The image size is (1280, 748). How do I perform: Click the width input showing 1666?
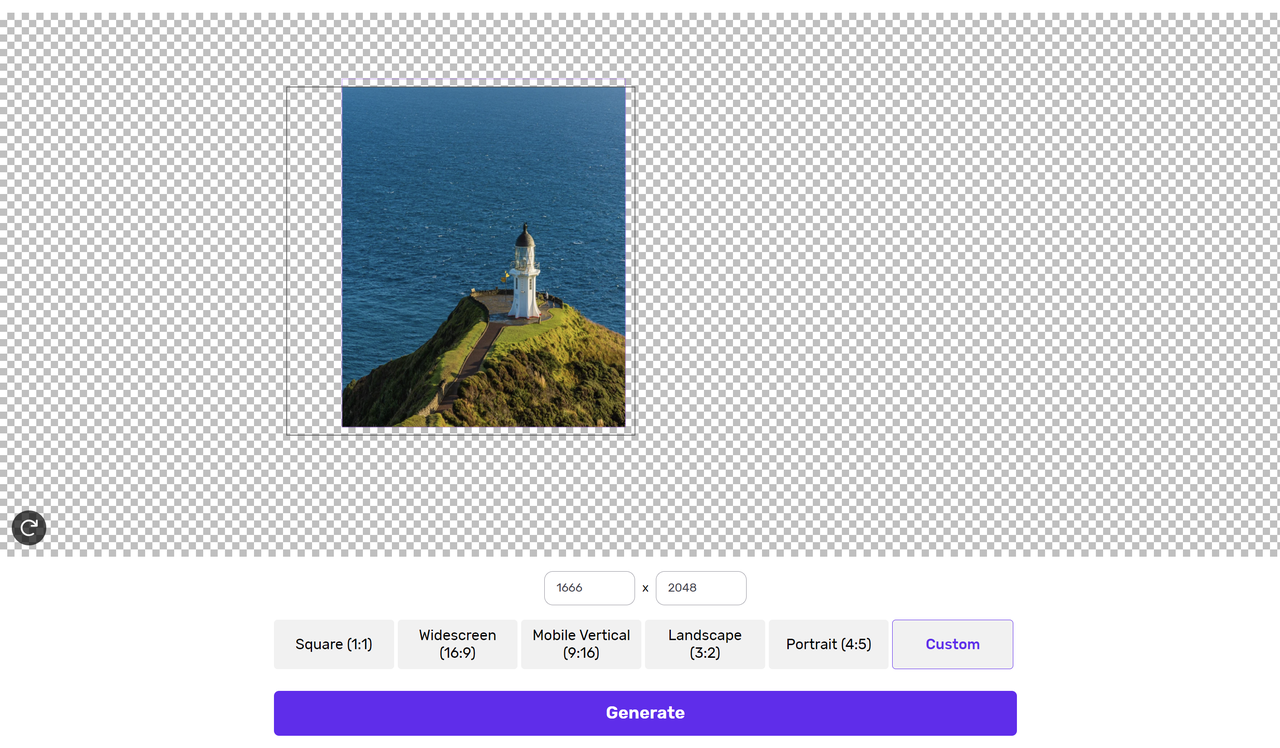click(x=589, y=588)
